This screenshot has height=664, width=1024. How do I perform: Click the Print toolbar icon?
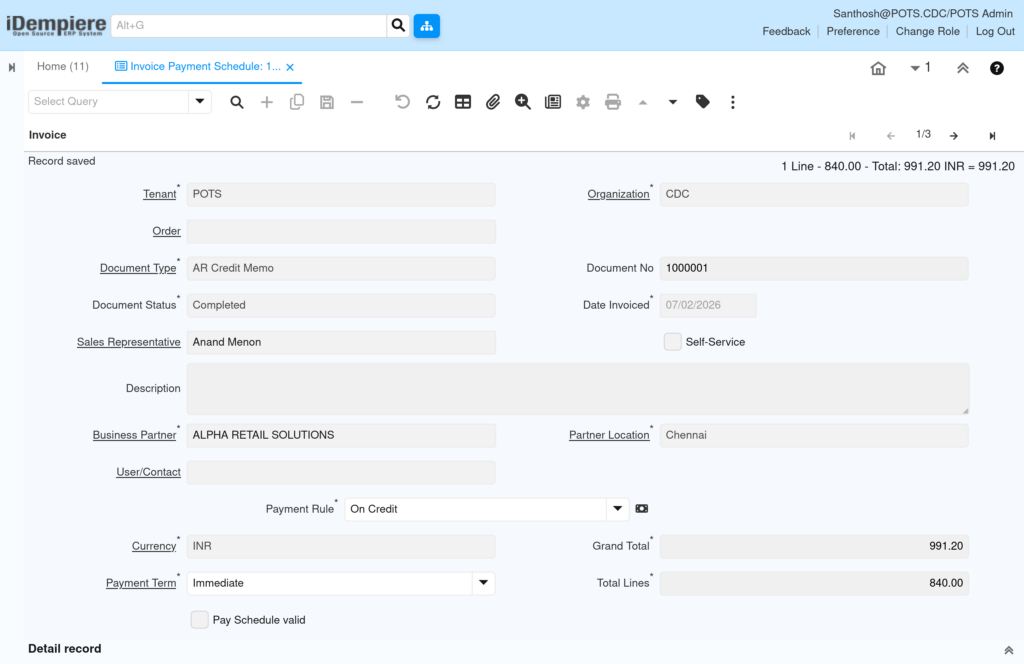(613, 102)
